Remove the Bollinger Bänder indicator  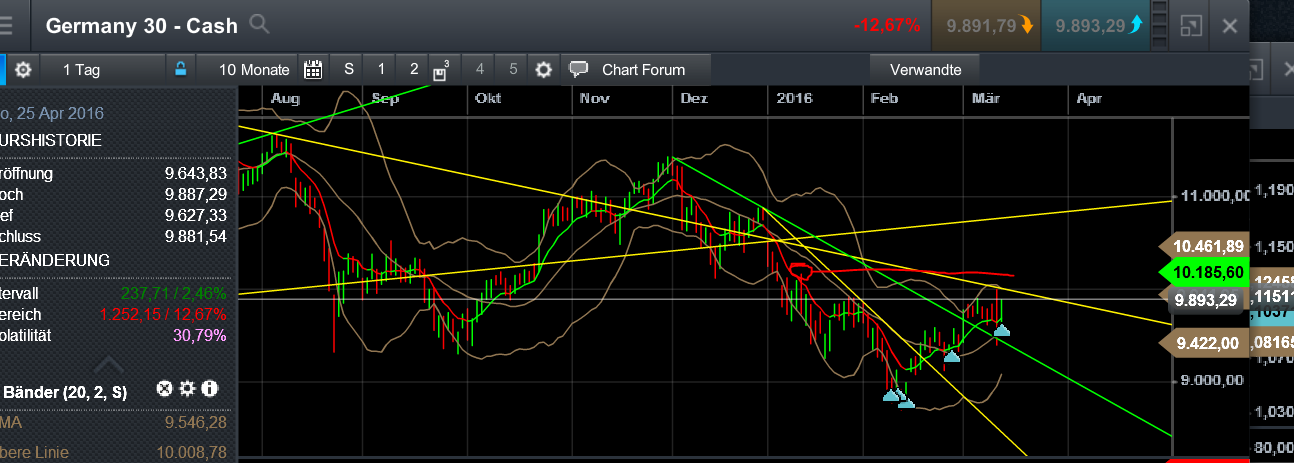[x=164, y=388]
